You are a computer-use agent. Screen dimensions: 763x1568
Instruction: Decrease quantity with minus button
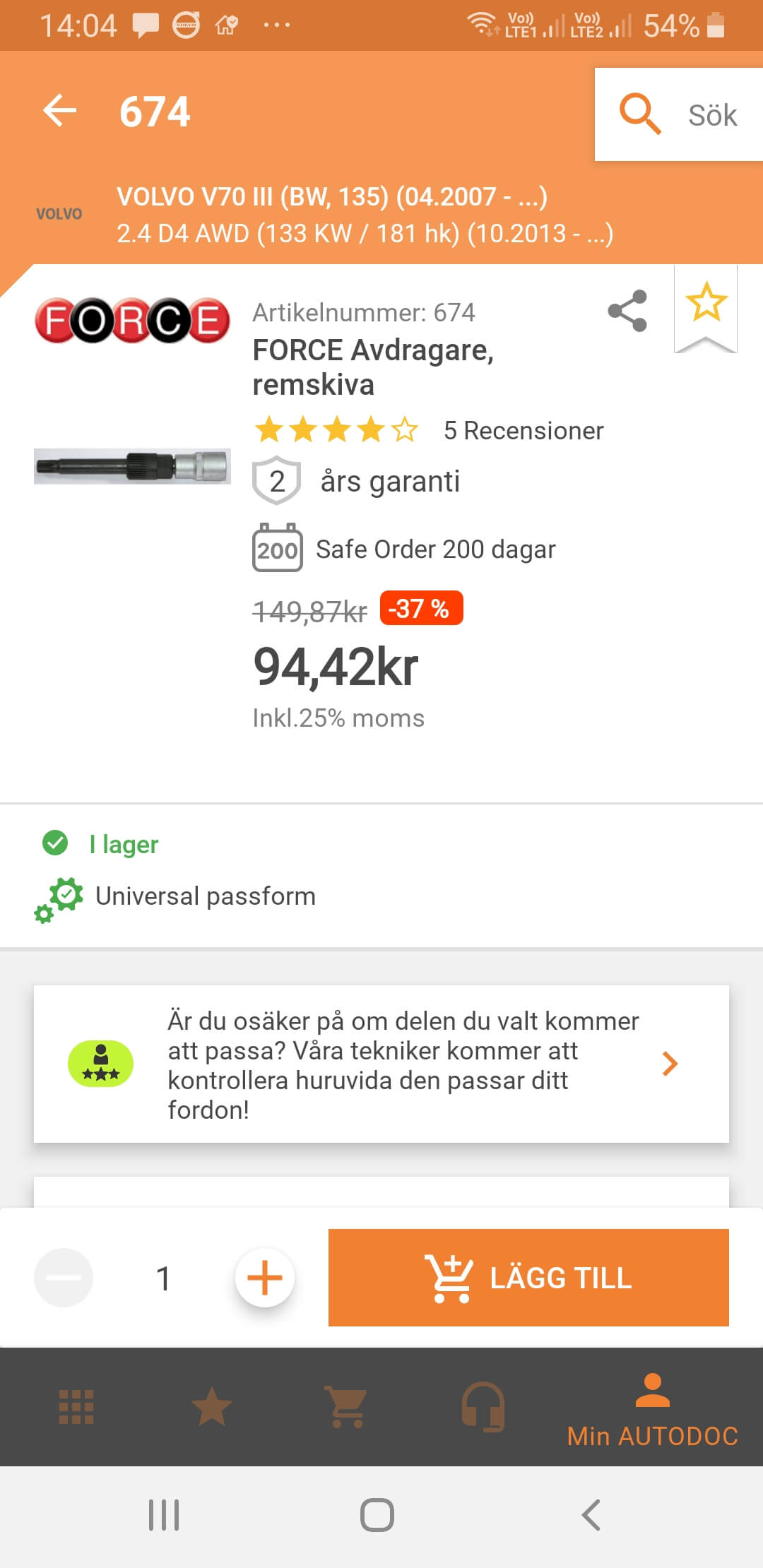(64, 1278)
